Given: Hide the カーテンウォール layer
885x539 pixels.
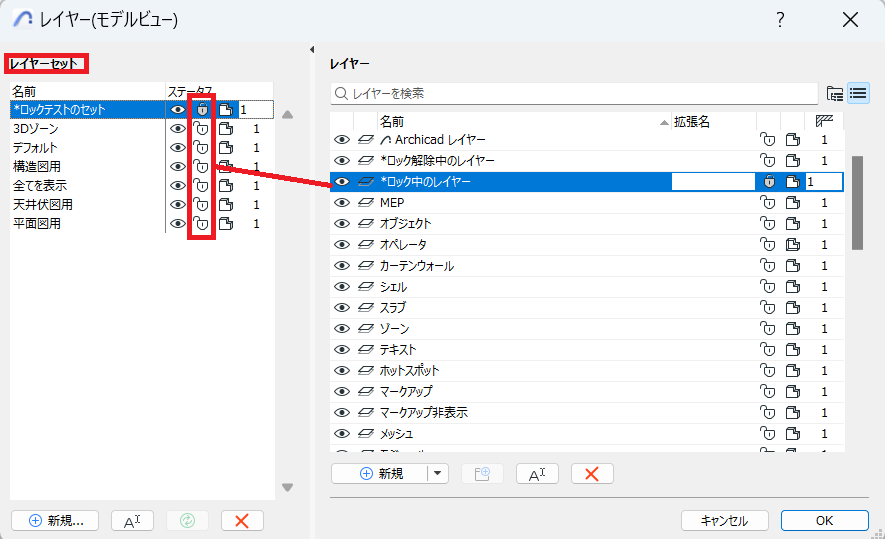Looking at the screenshot, I should pyautogui.click(x=341, y=265).
